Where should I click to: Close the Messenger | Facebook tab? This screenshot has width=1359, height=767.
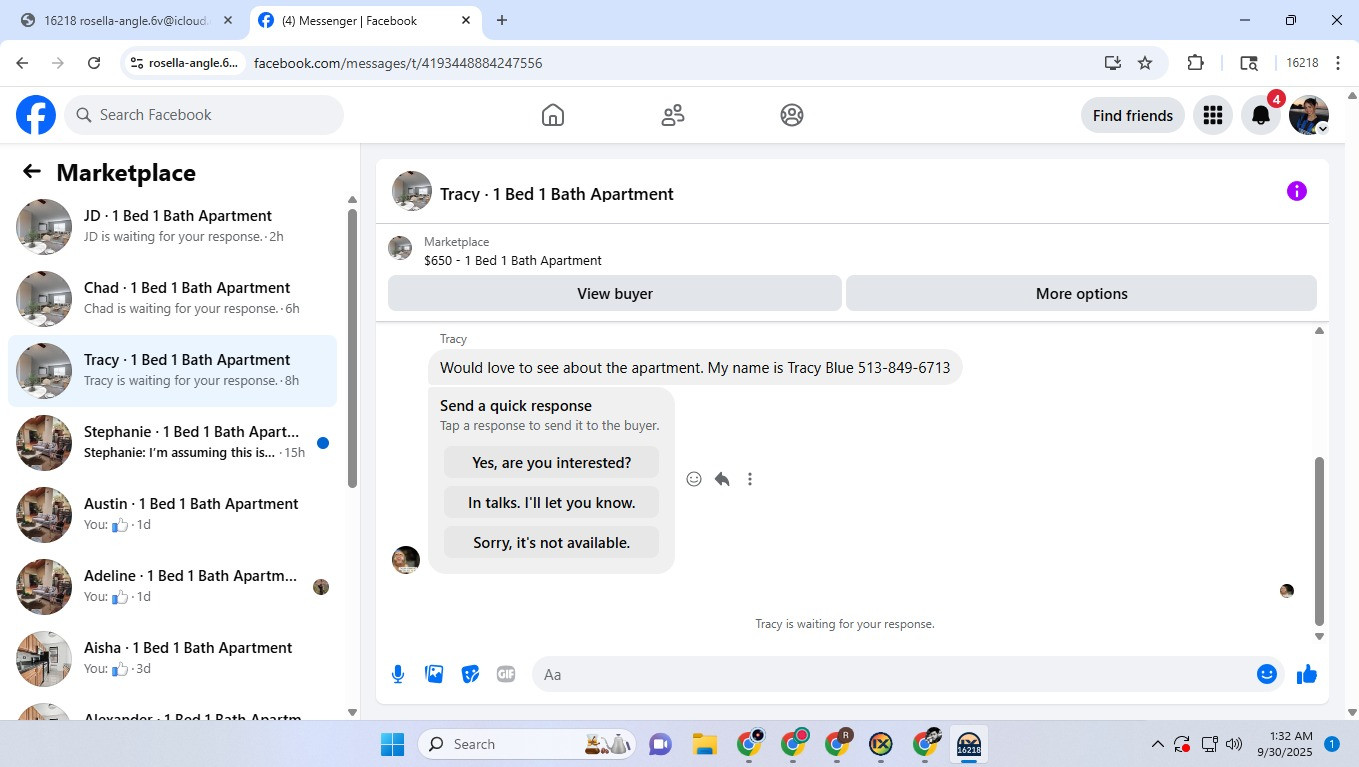tap(466, 20)
